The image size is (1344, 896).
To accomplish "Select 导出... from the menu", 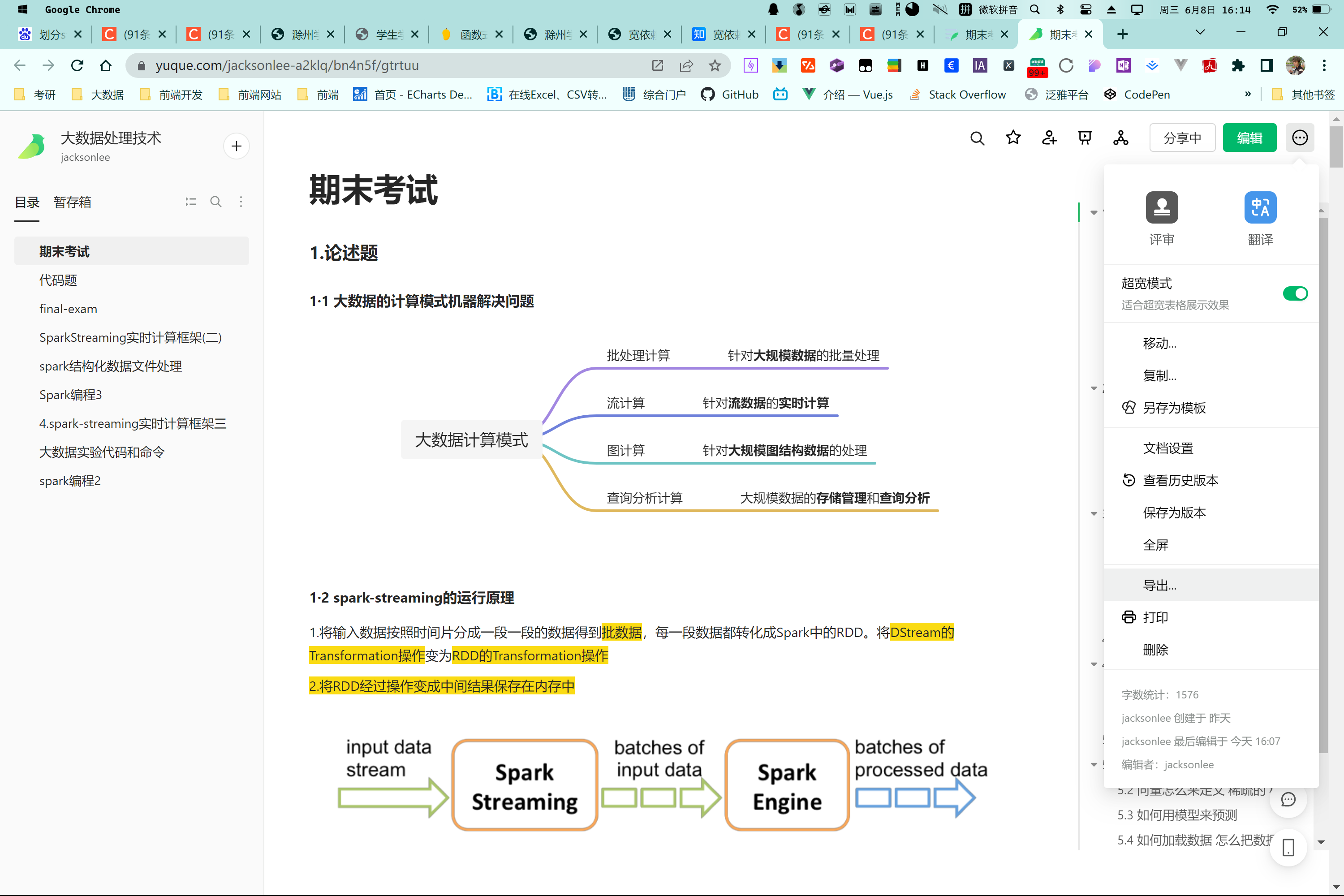I will (1159, 585).
